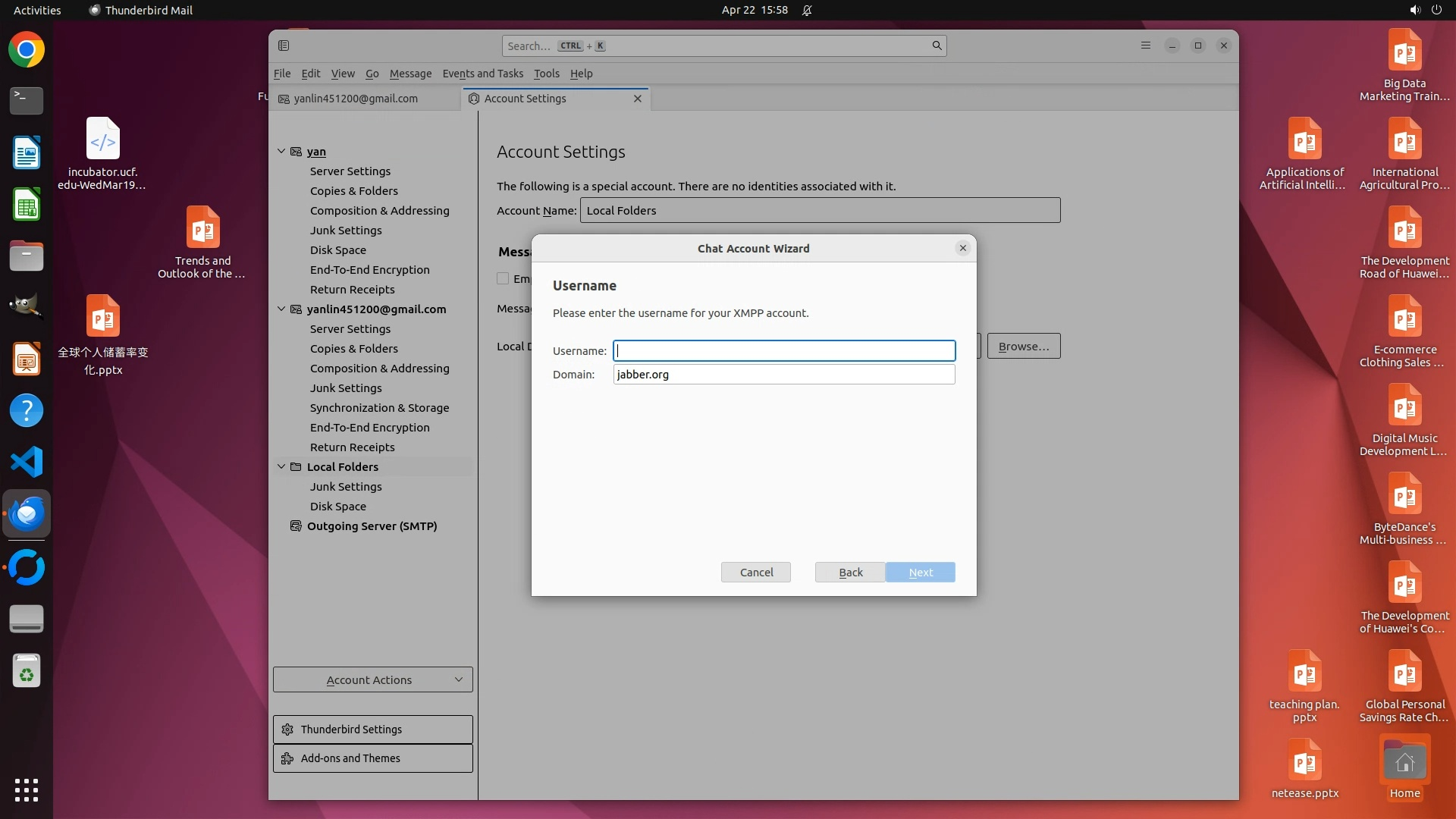The width and height of the screenshot is (1456, 819).
Task: Open the Tools menu
Action: pos(546,74)
